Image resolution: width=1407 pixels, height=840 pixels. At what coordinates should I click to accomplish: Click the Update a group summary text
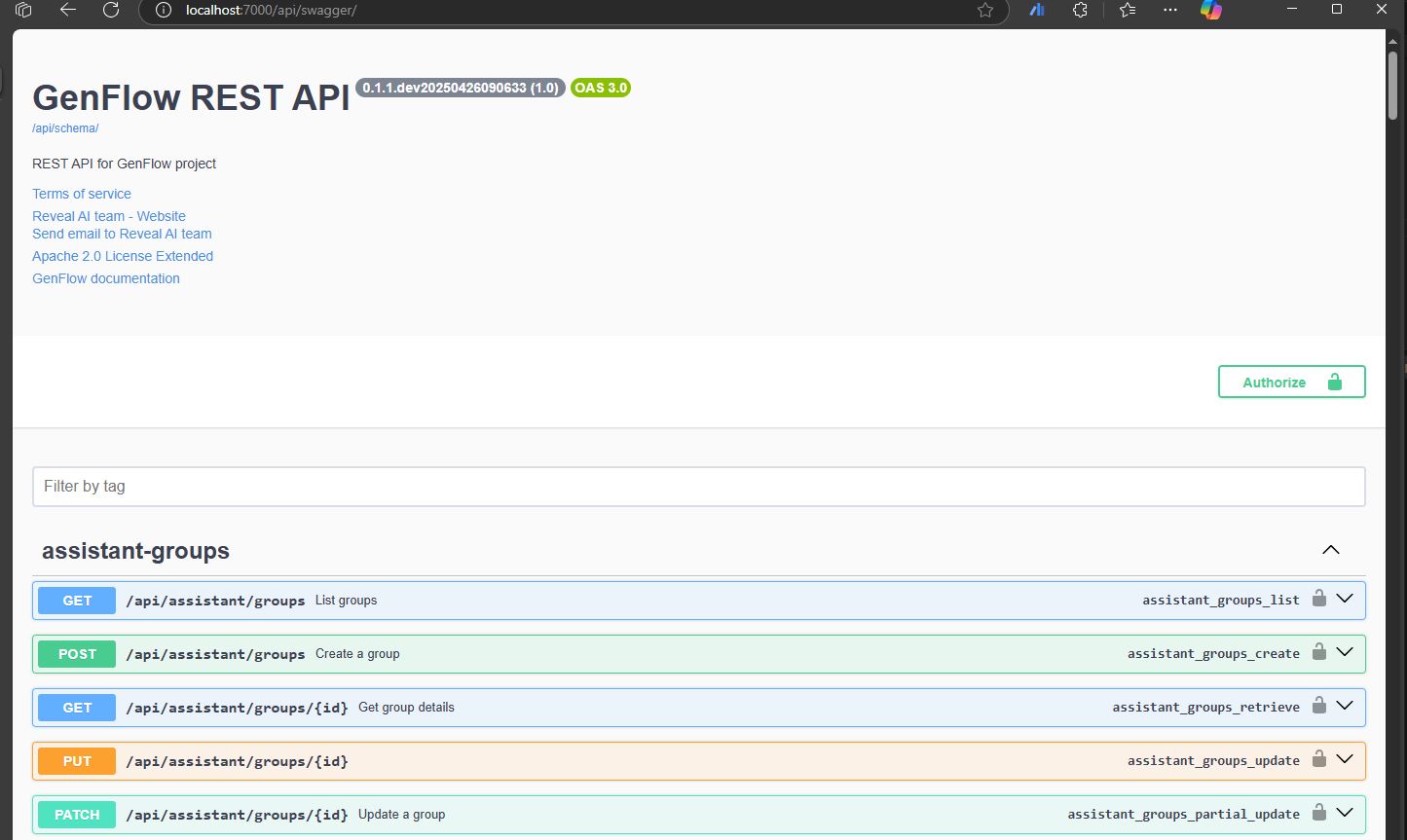point(401,815)
